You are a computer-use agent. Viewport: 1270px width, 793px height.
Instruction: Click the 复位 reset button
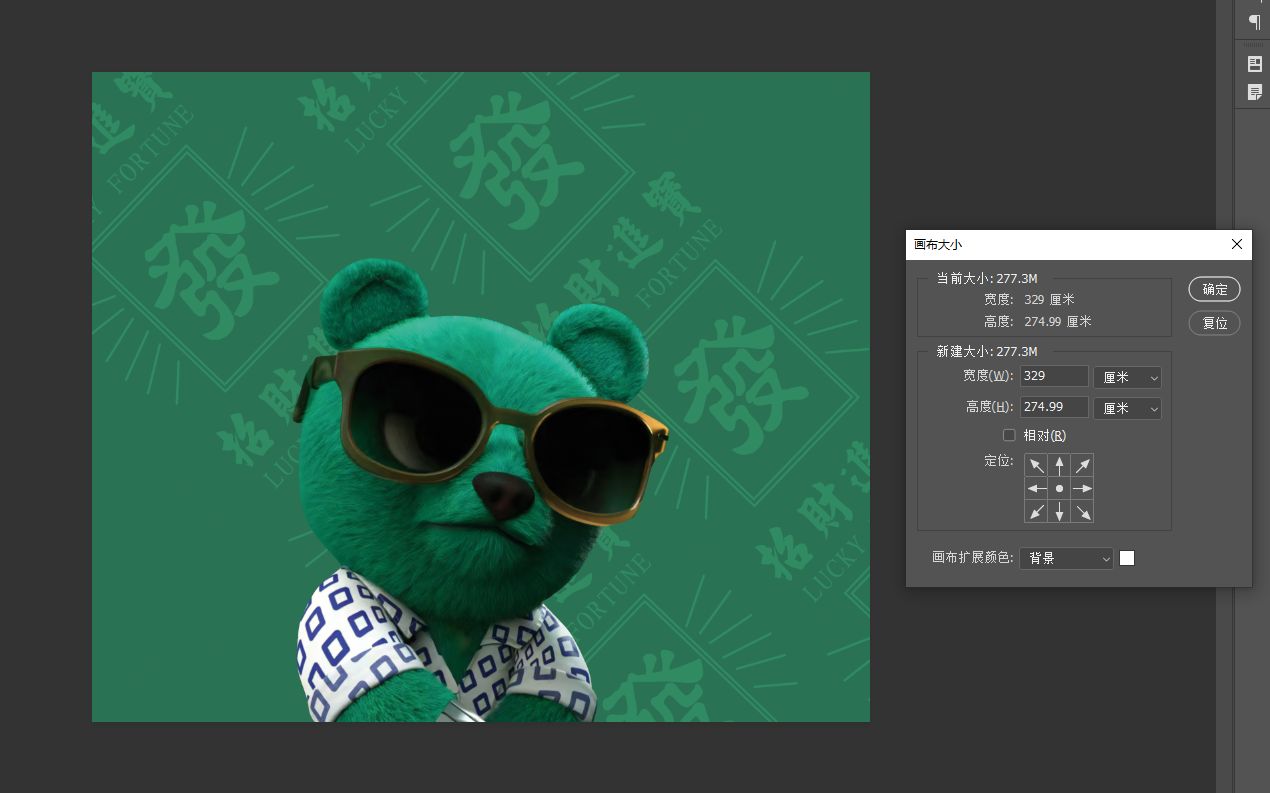pyautogui.click(x=1215, y=323)
